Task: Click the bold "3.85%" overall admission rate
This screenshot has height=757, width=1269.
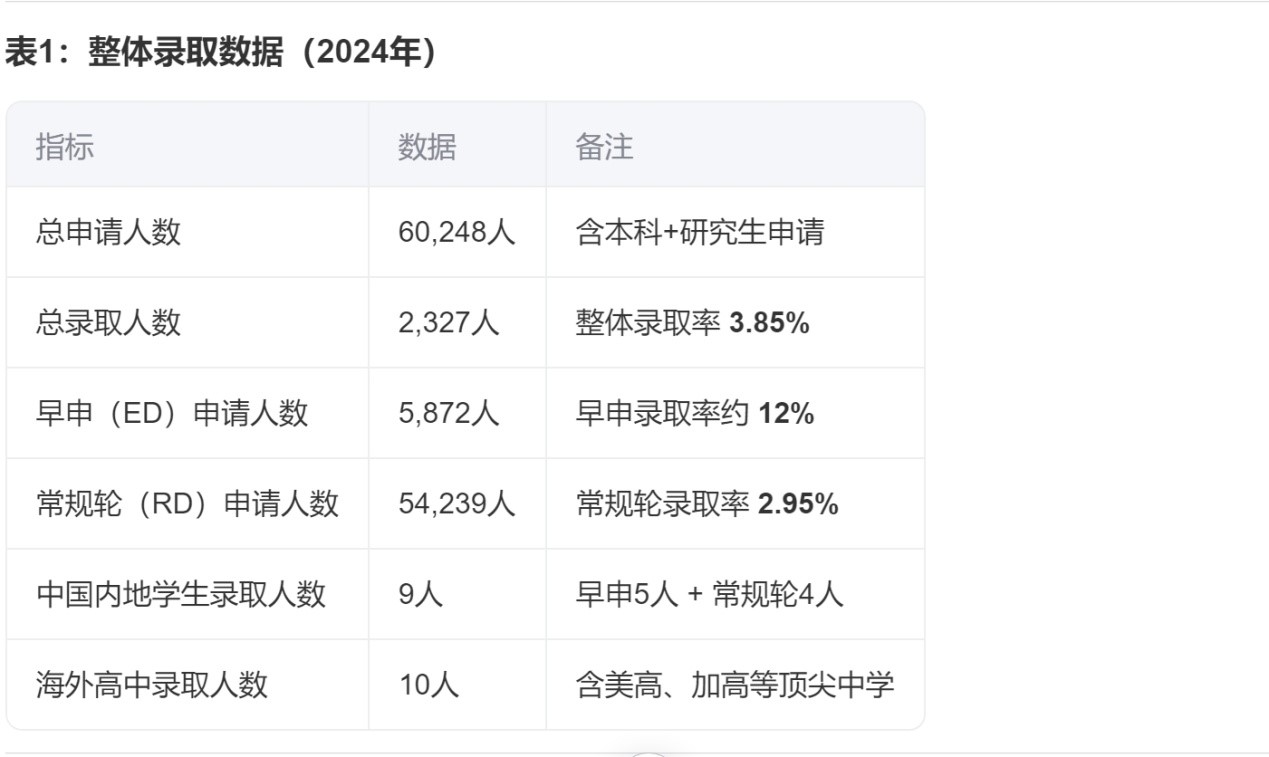Action: pos(769,323)
